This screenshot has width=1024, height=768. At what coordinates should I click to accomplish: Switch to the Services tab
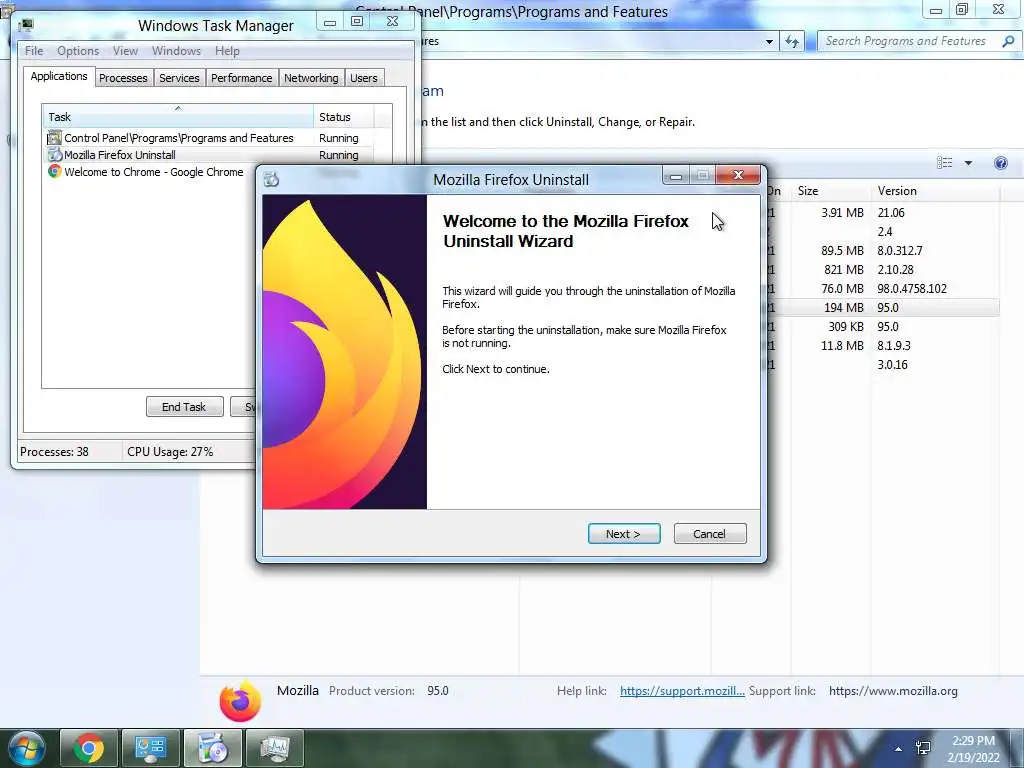[x=180, y=78]
